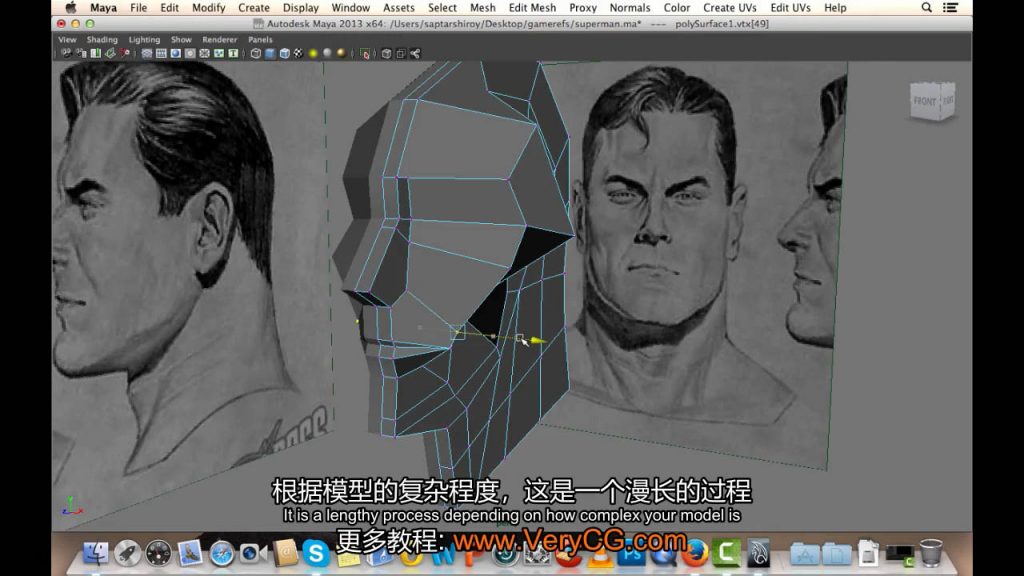This screenshot has height=576, width=1024.
Task: Click the X-Ray Joints icon
Action: click(415, 54)
